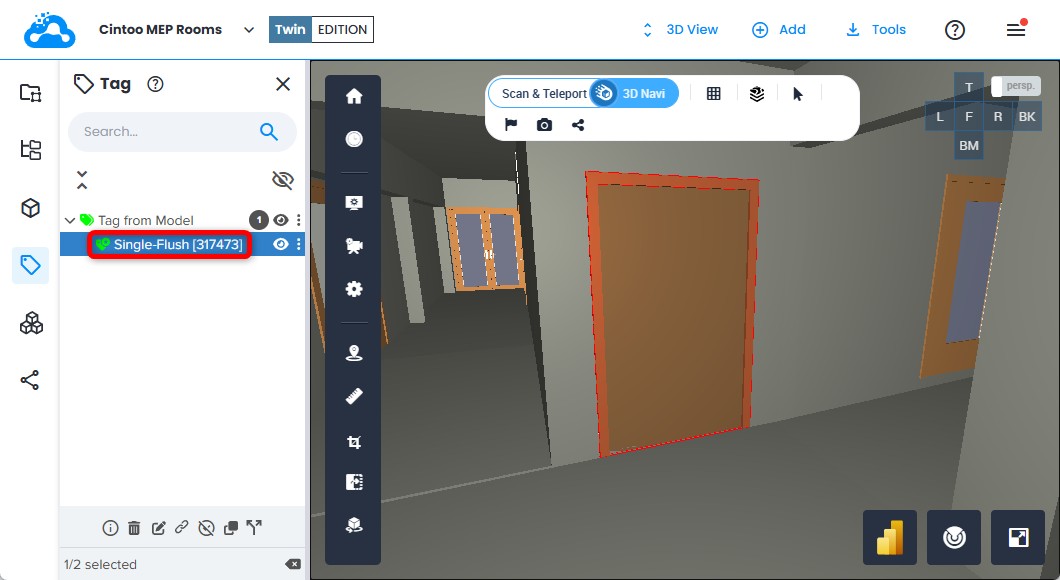Show selected tag info
The image size is (1060, 580).
pyautogui.click(x=110, y=528)
